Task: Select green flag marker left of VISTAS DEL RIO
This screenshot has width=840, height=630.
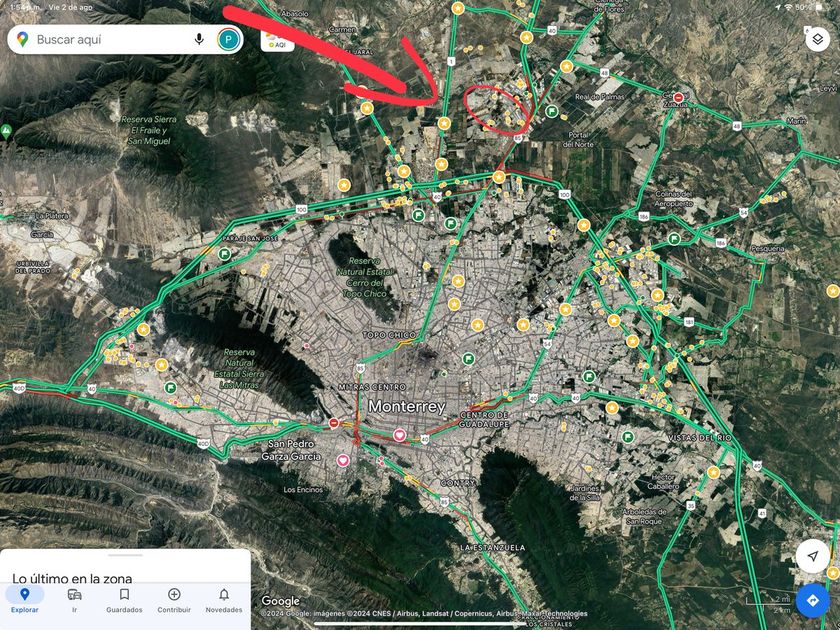Action: point(627,437)
